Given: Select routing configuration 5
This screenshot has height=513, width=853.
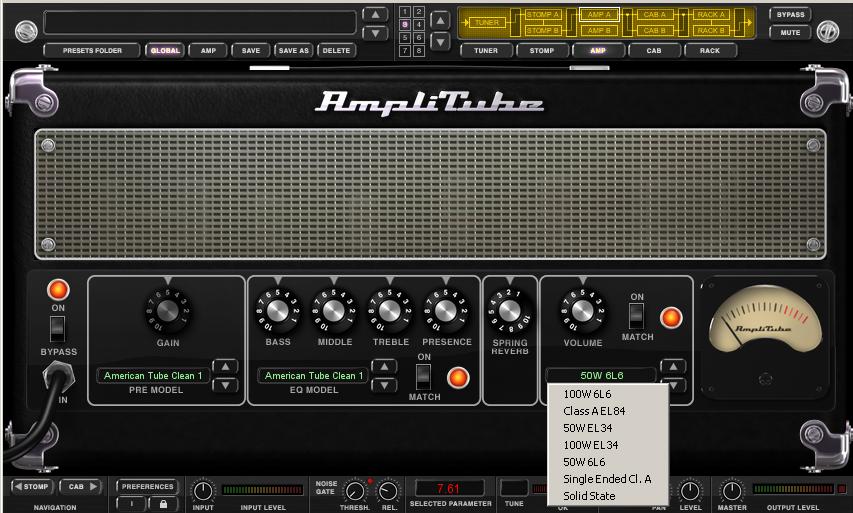Looking at the screenshot, I should 405,38.
